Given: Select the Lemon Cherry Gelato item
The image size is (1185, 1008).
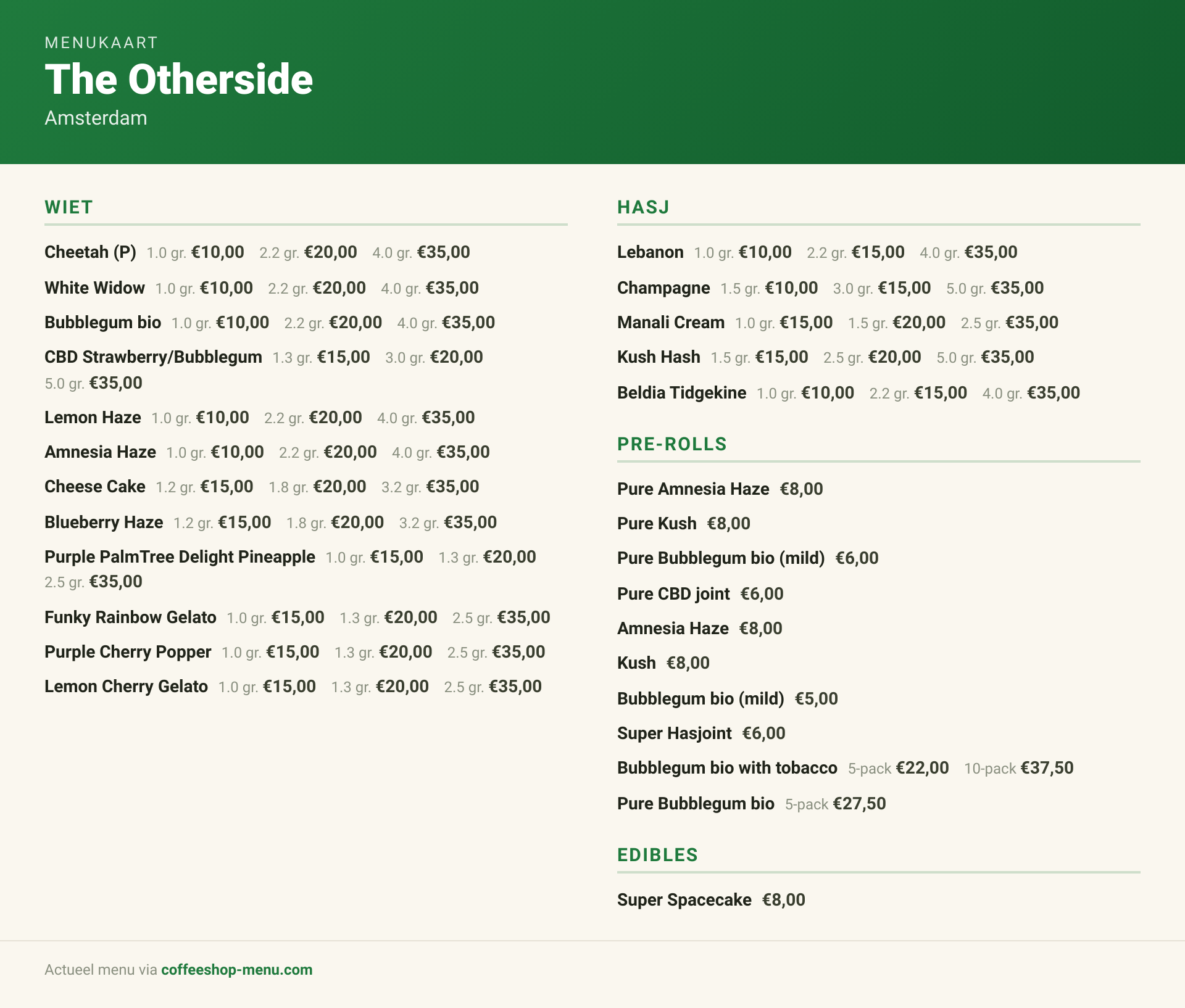Looking at the screenshot, I should pyautogui.click(x=126, y=687).
